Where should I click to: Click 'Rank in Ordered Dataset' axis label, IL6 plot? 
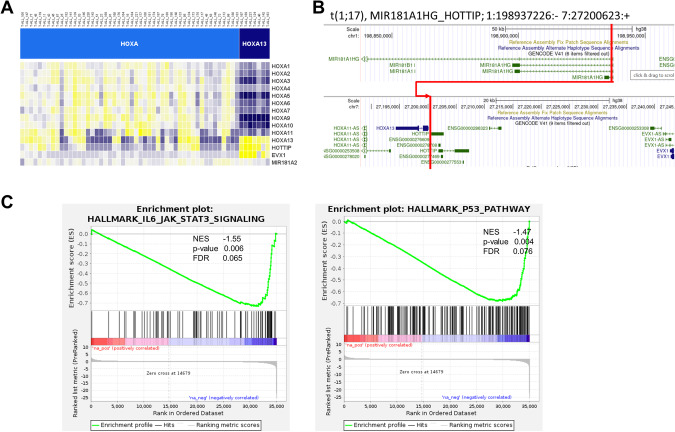tap(188, 413)
